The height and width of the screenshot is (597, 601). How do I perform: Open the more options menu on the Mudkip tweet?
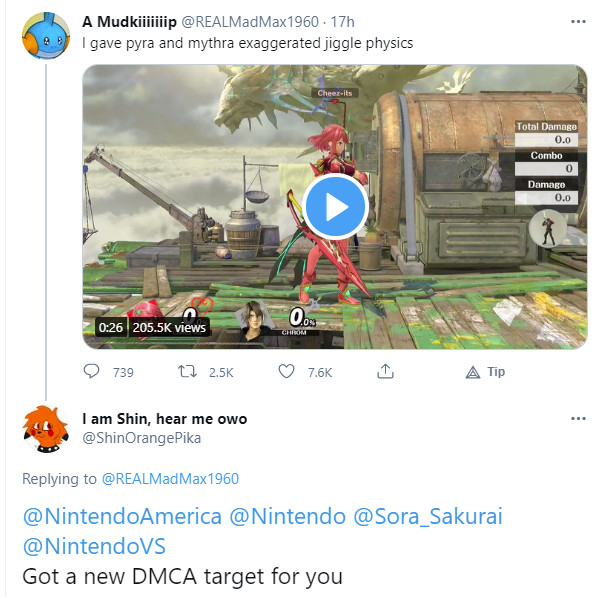point(577,21)
